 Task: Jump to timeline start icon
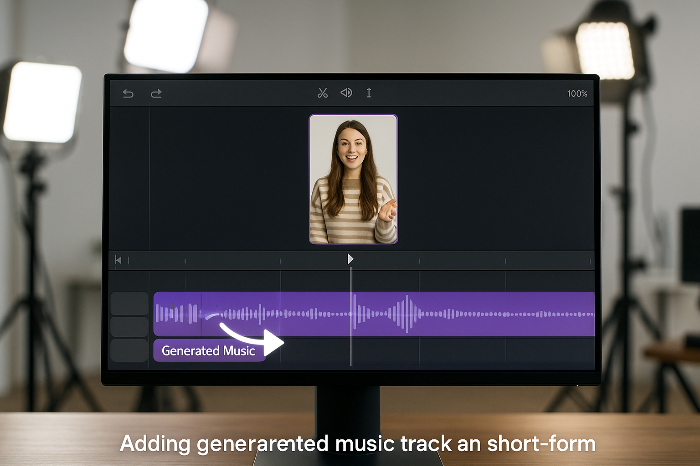(x=118, y=260)
